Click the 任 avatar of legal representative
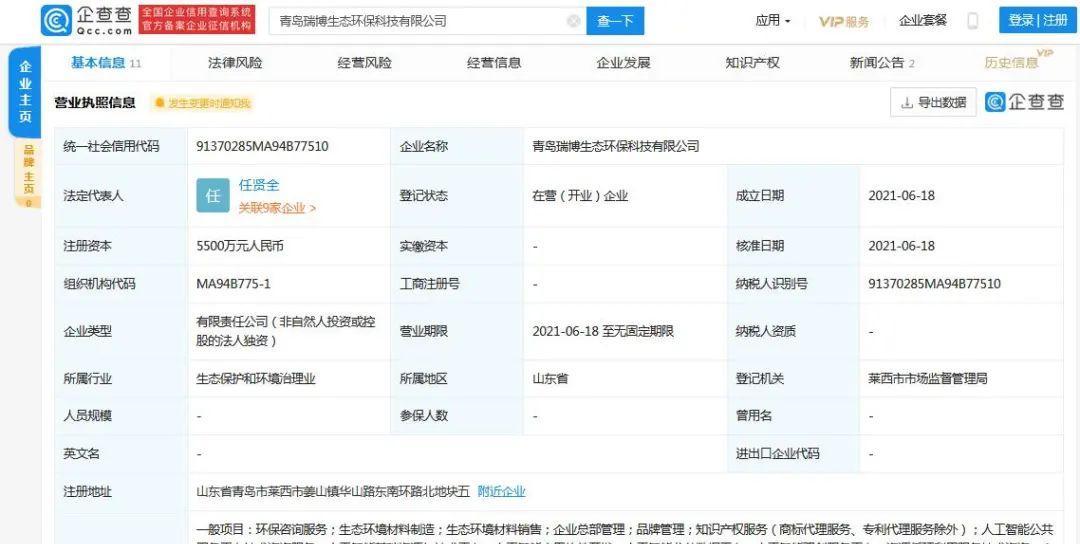 tap(213, 196)
